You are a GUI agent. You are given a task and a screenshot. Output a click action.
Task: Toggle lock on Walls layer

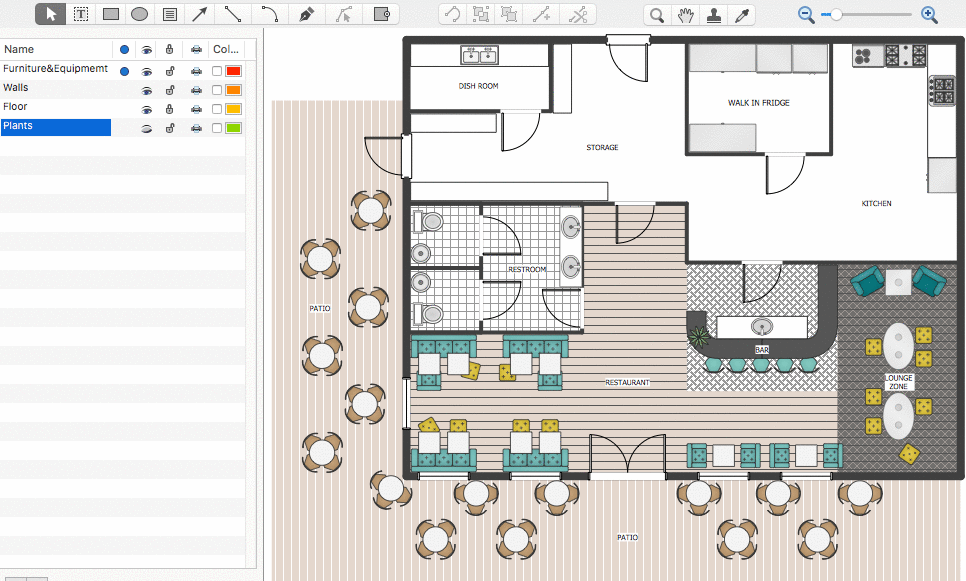169,91
